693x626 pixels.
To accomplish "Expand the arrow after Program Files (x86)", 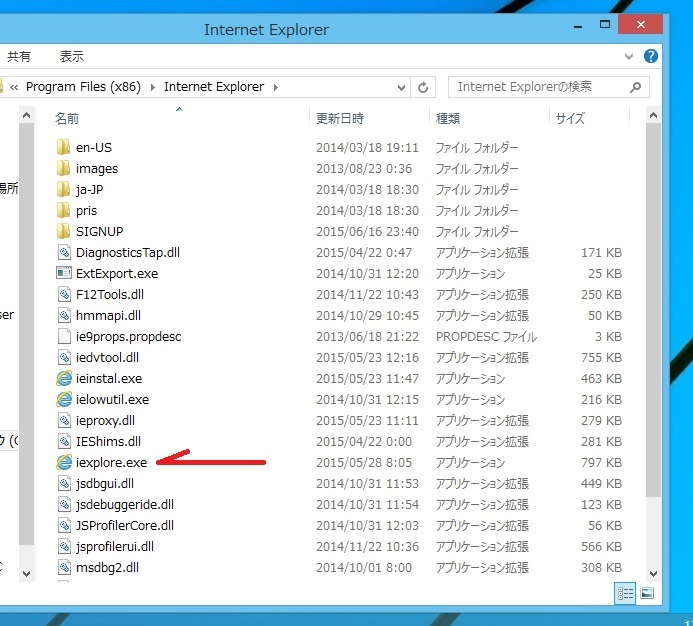I will click(x=152, y=87).
